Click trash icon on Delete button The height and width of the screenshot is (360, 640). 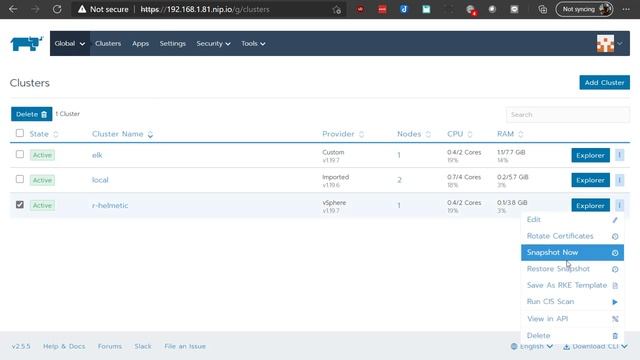point(44,115)
